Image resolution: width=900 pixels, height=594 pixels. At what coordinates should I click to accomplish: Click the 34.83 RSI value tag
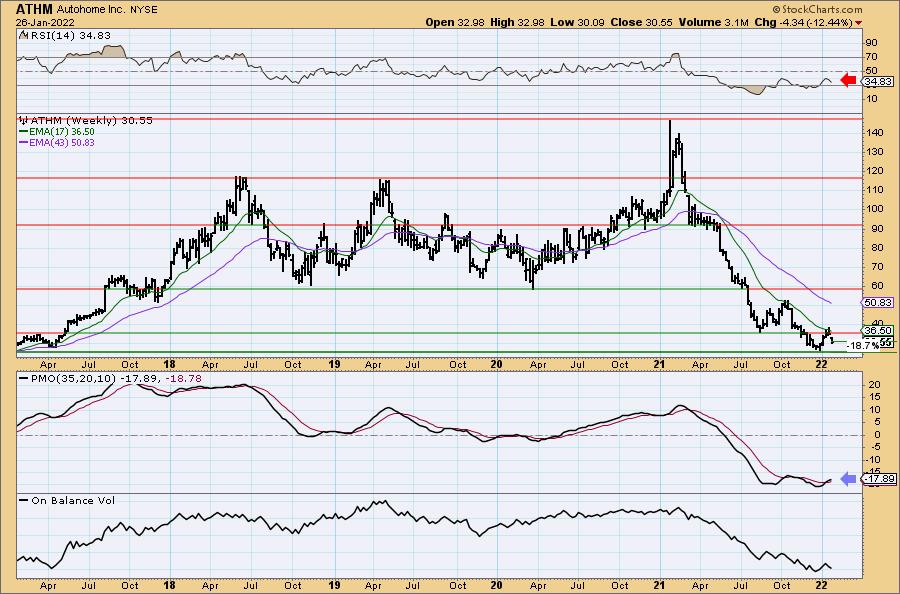tap(879, 81)
